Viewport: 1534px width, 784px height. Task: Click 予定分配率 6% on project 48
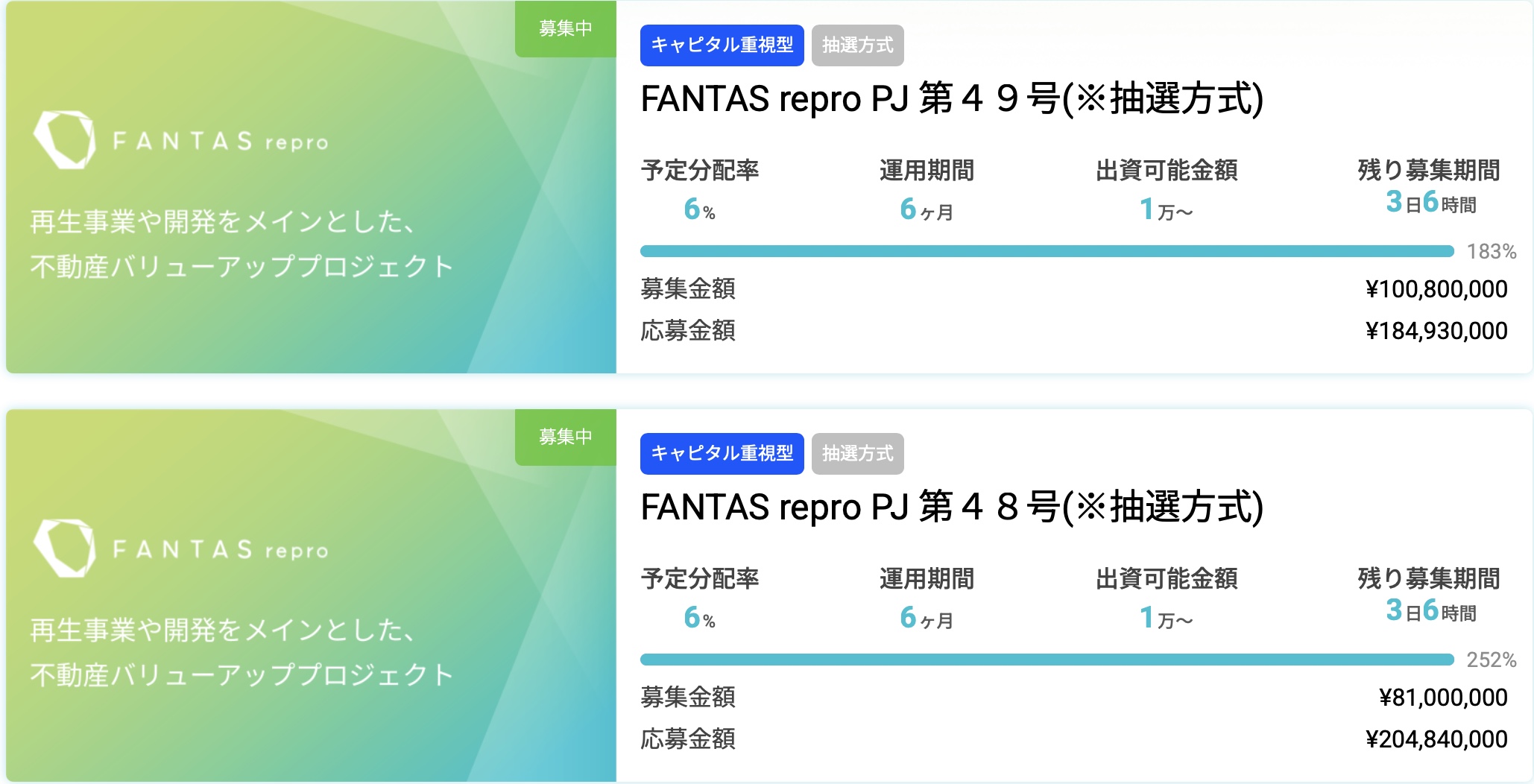(x=699, y=619)
